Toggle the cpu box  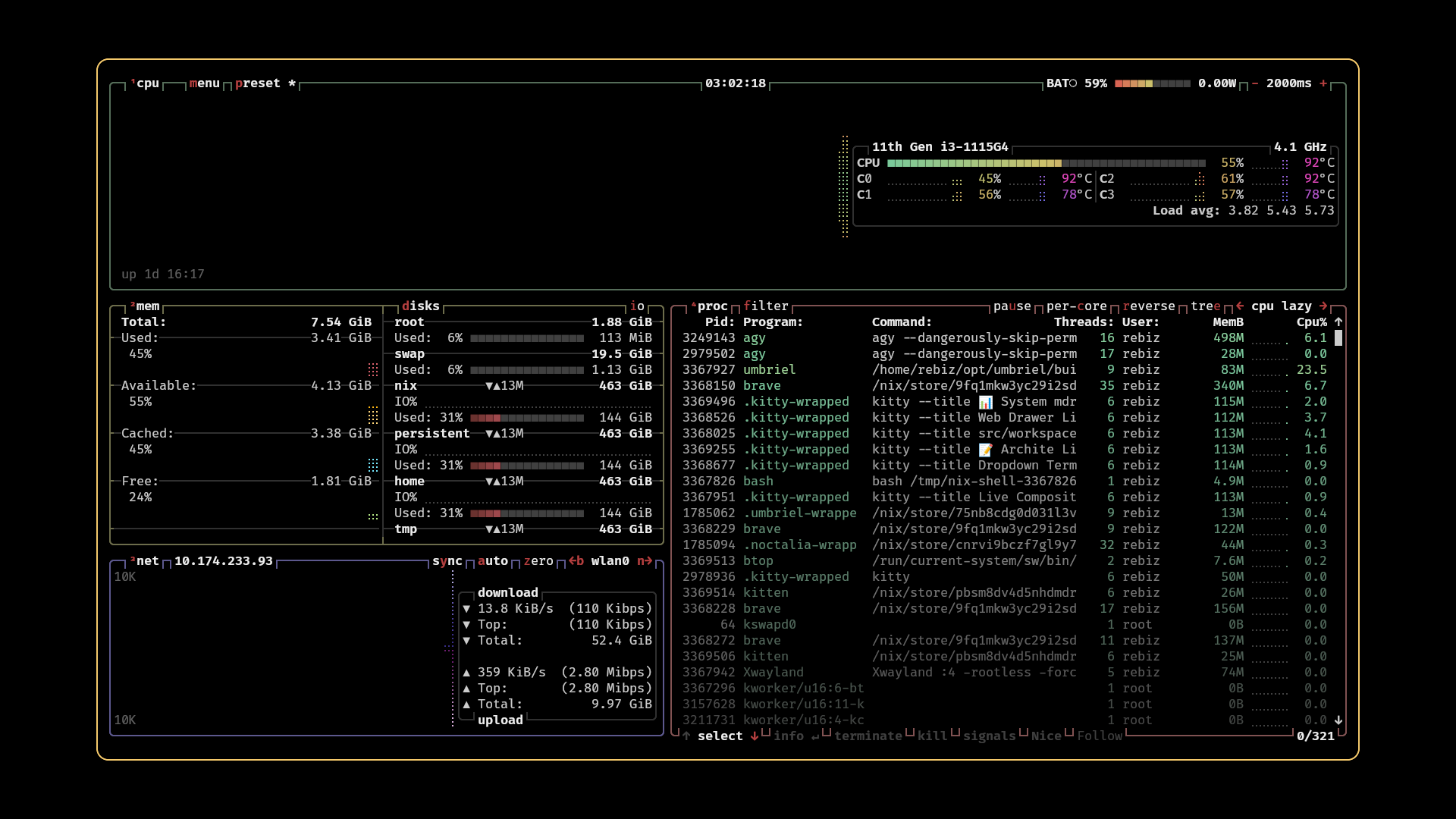tap(145, 83)
